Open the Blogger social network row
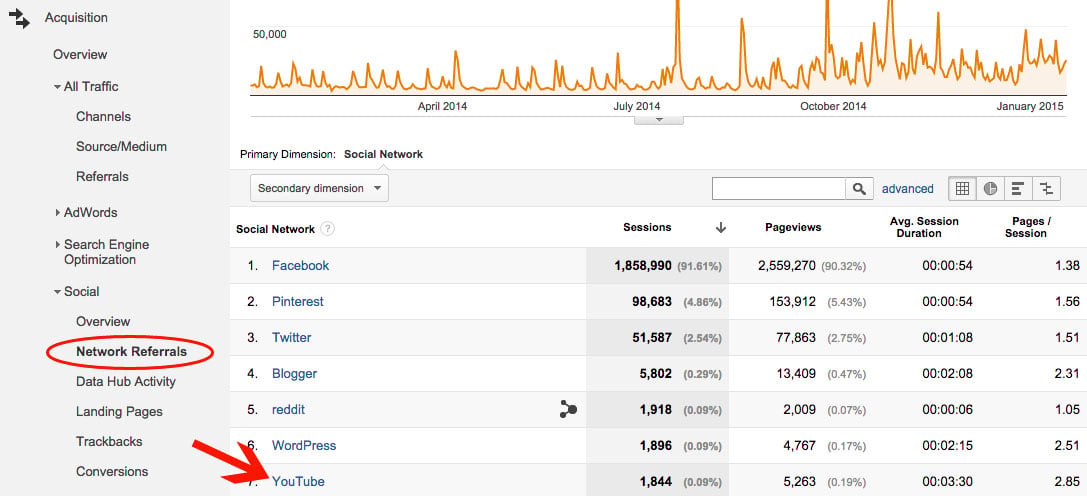Viewport: 1087px width, 496px height. 294,374
